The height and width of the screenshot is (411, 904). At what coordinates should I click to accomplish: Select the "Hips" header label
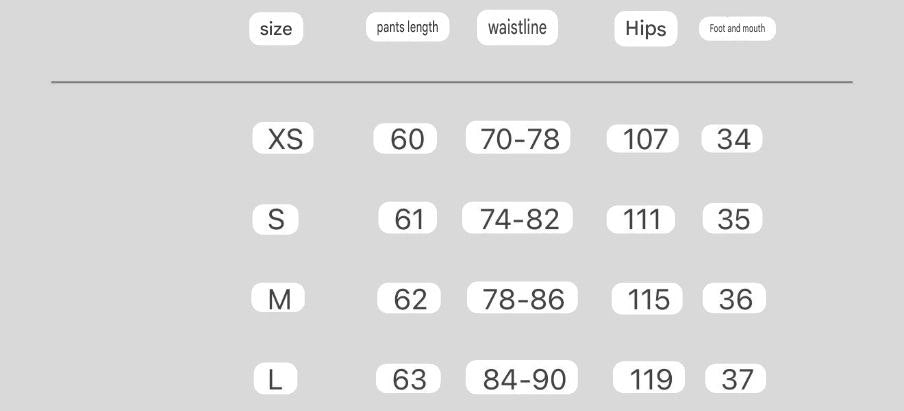tap(645, 29)
